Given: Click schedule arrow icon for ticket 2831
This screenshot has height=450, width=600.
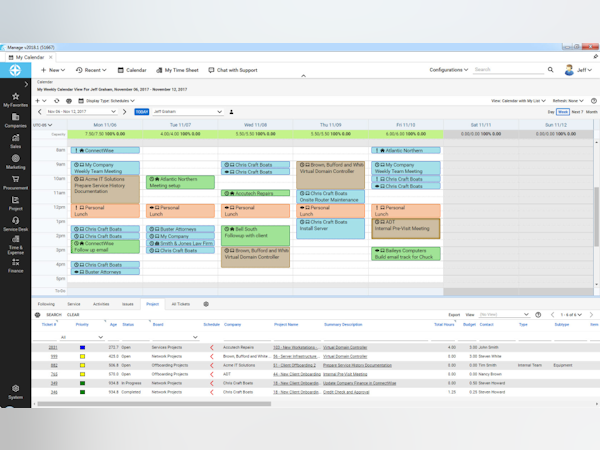Looking at the screenshot, I should point(212,347).
